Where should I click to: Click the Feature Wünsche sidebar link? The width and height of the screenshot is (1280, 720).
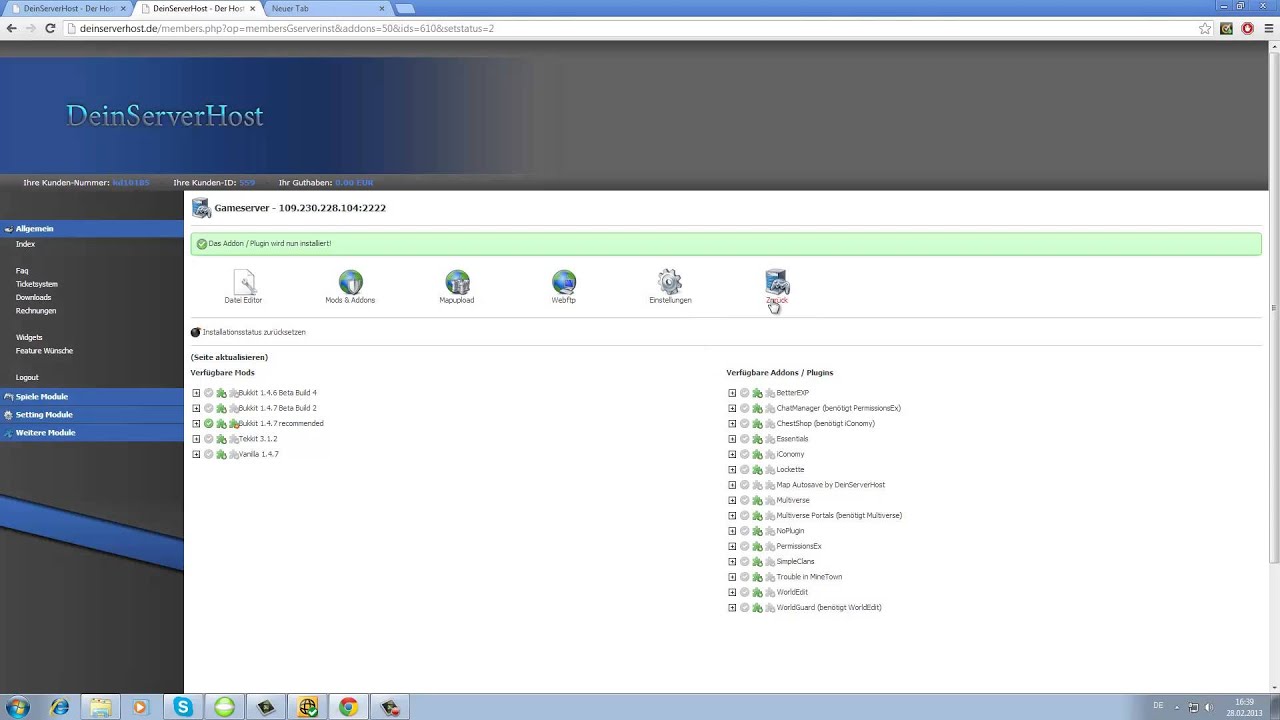44,351
